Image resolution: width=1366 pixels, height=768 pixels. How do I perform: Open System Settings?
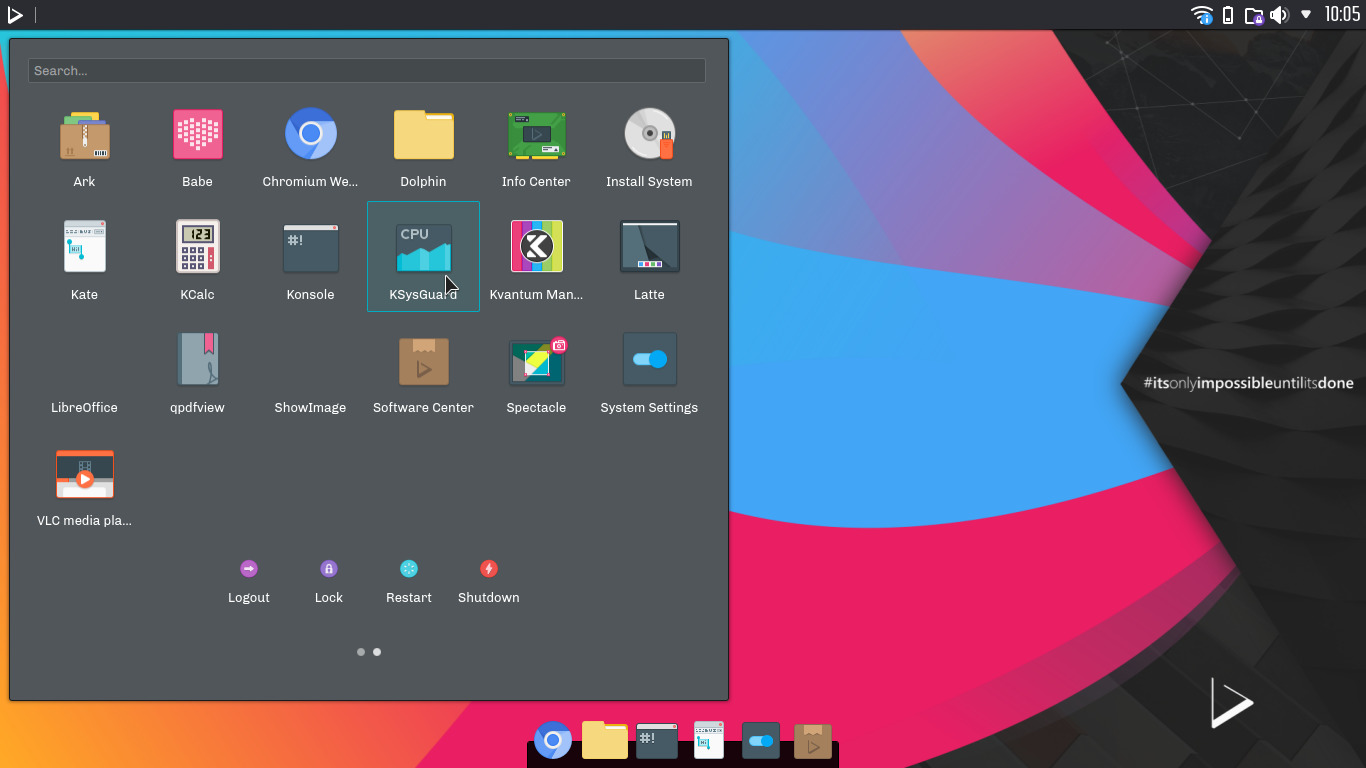[x=649, y=360]
